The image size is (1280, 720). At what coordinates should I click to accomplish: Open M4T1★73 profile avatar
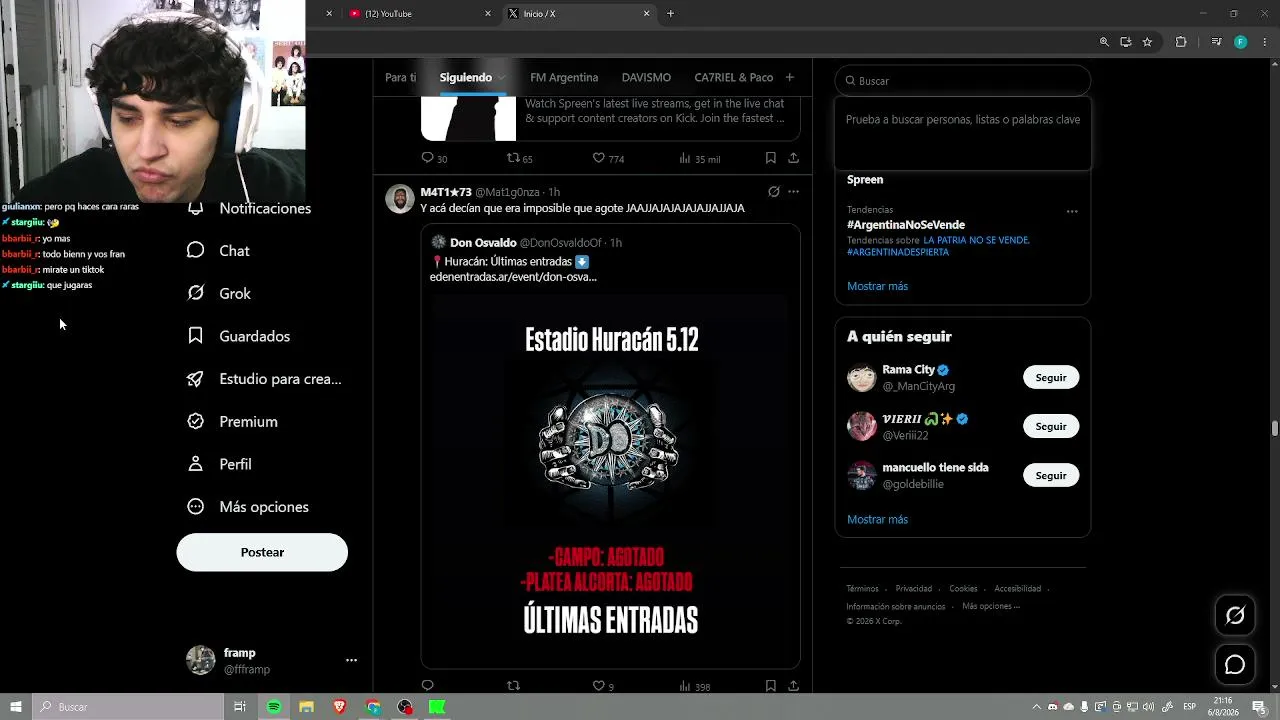click(400, 198)
